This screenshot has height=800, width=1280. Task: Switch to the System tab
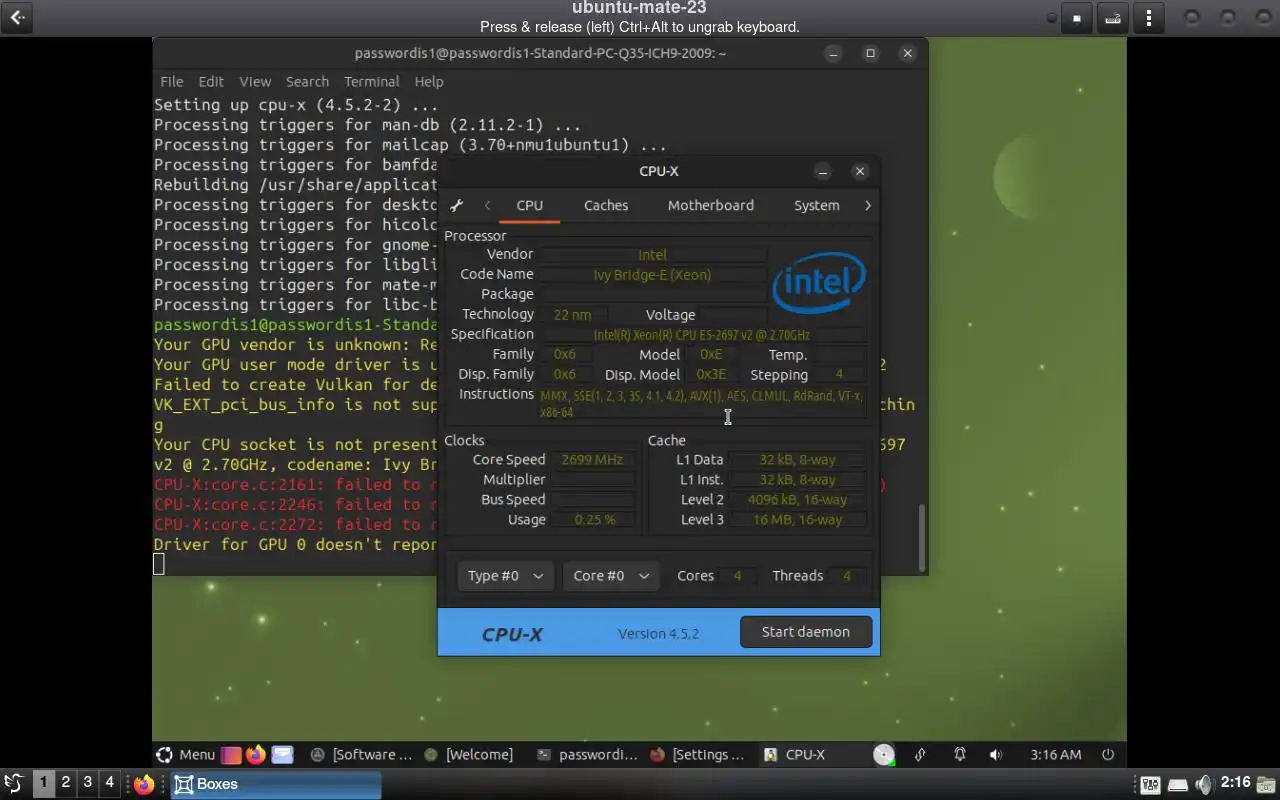817,205
